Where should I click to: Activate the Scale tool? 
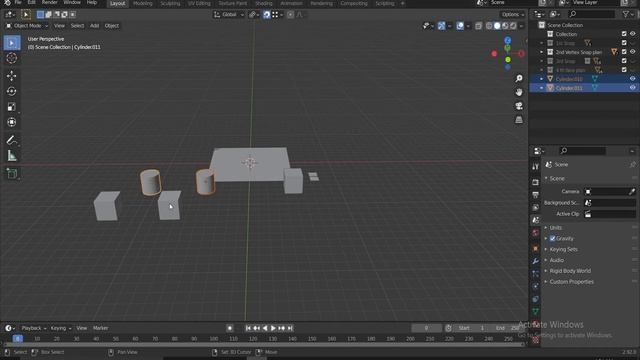(12, 107)
